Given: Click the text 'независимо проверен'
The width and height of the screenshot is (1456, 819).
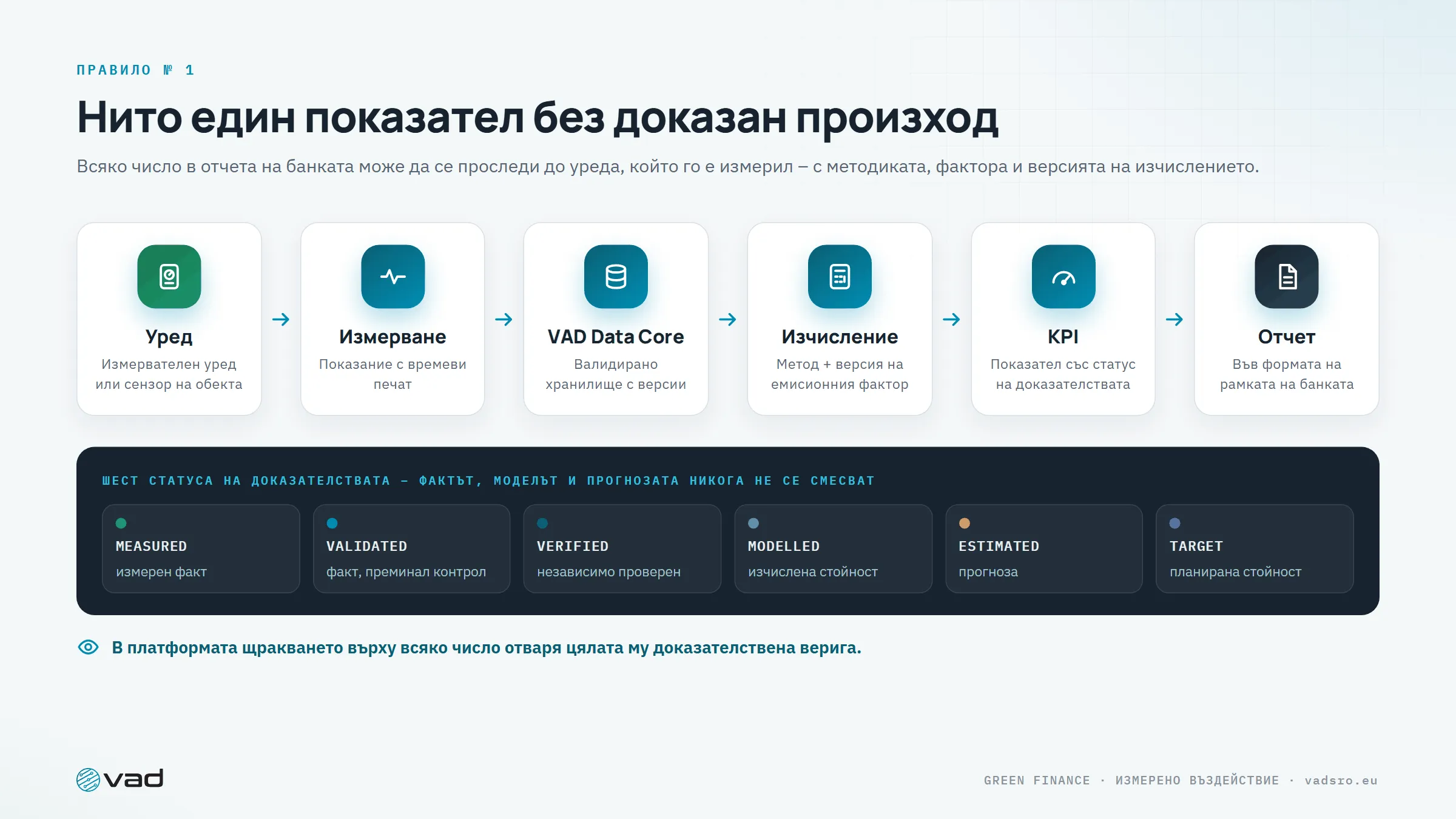Looking at the screenshot, I should click(609, 572).
